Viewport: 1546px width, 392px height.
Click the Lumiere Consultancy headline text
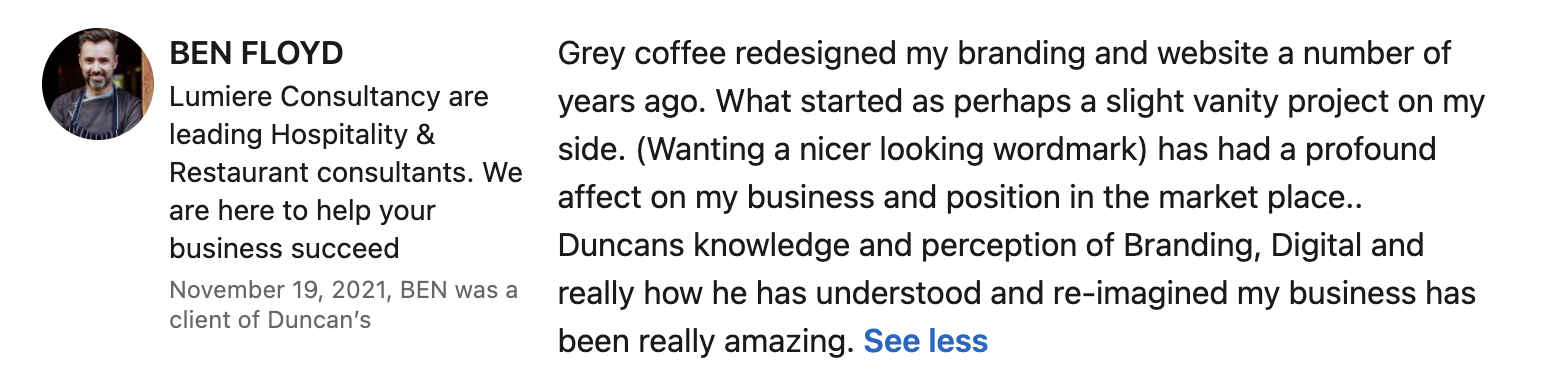pyautogui.click(x=346, y=172)
